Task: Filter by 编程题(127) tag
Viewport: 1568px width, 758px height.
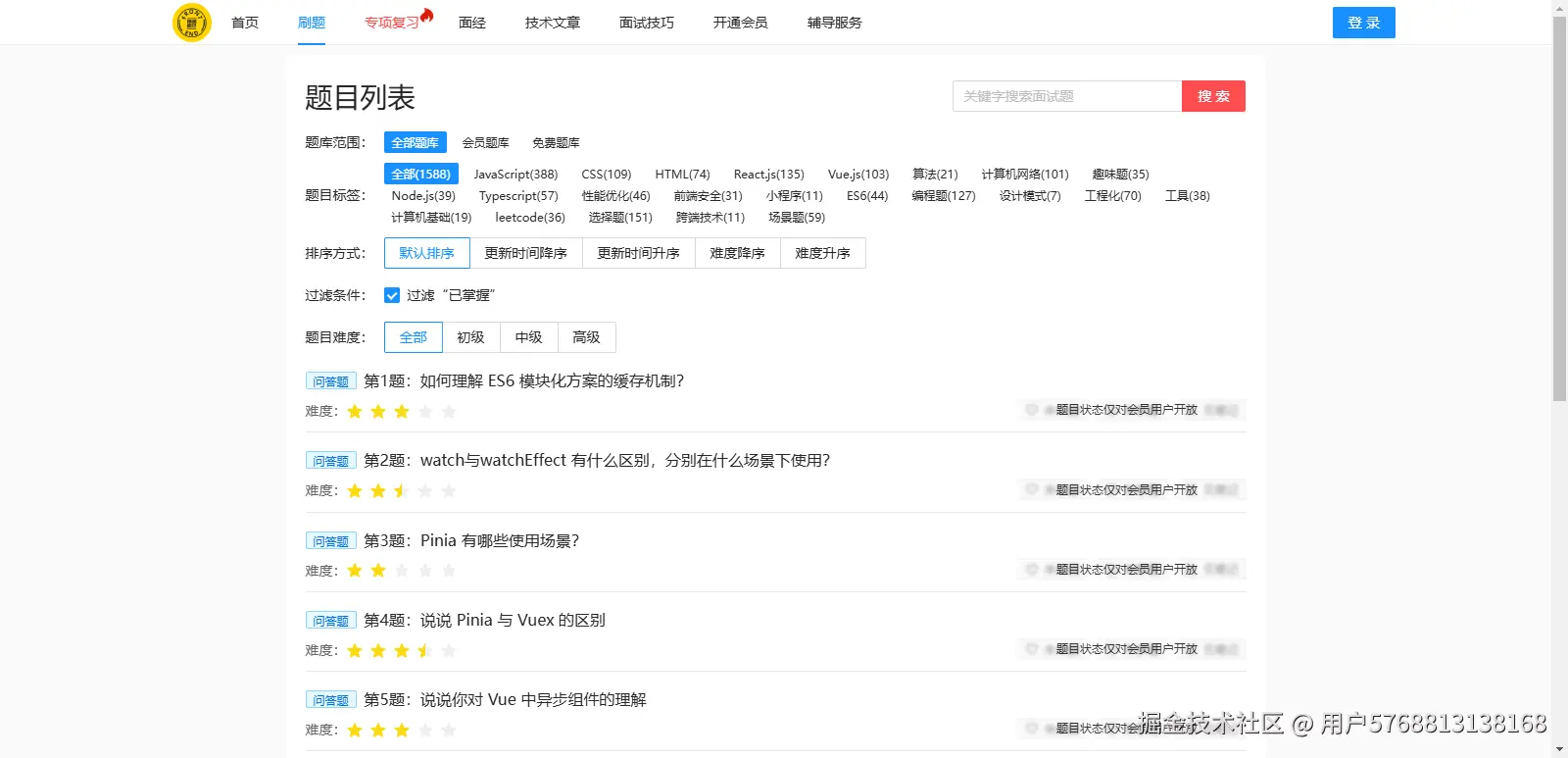Action: click(944, 195)
